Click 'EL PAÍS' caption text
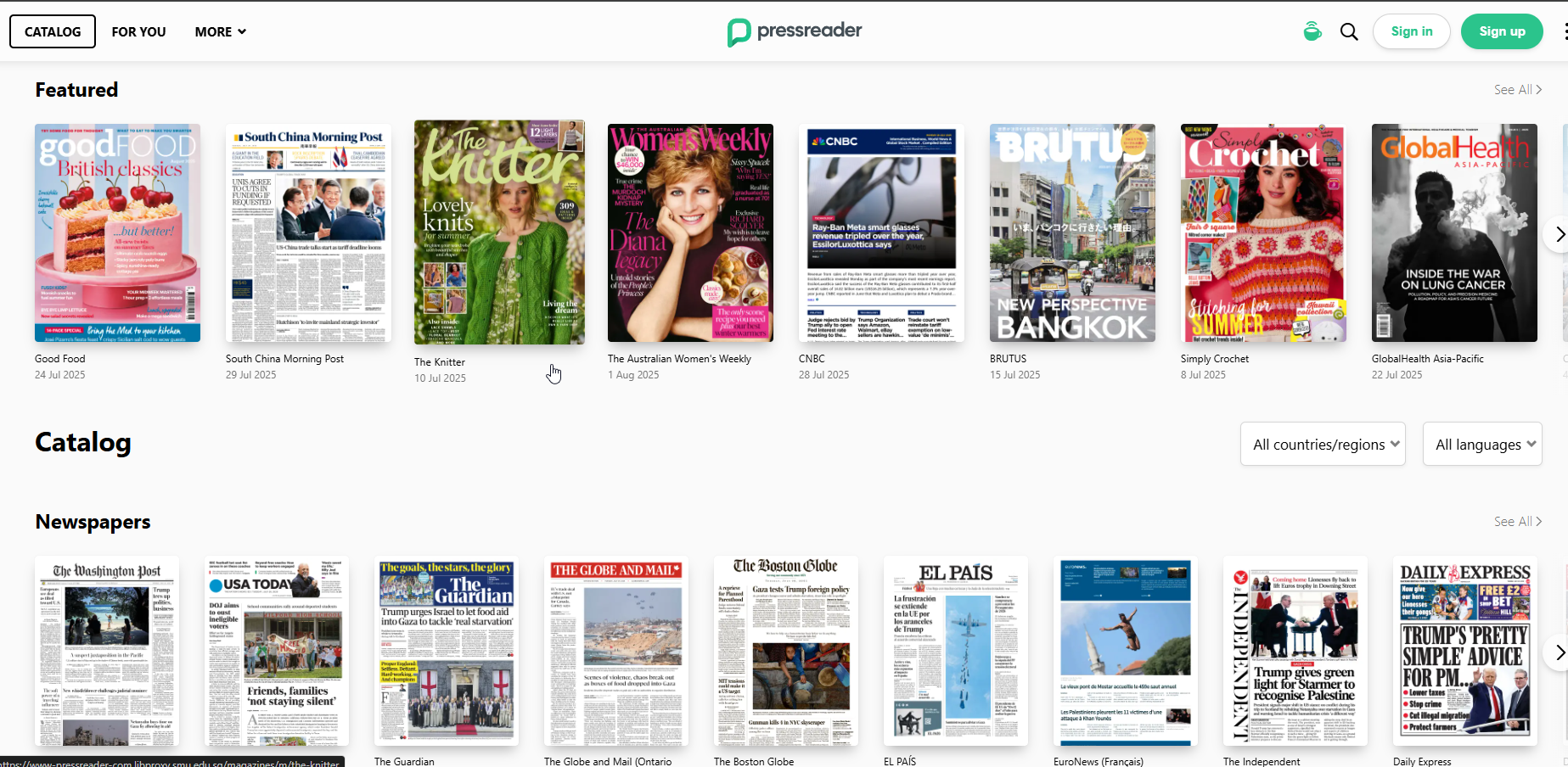The height and width of the screenshot is (767, 1568). tap(900, 761)
